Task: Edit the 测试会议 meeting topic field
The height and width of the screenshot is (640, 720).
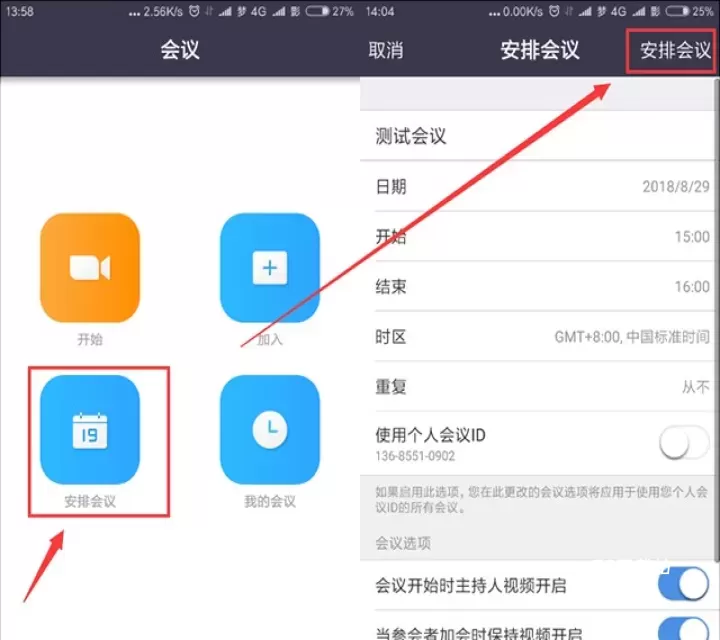Action: click(537, 136)
